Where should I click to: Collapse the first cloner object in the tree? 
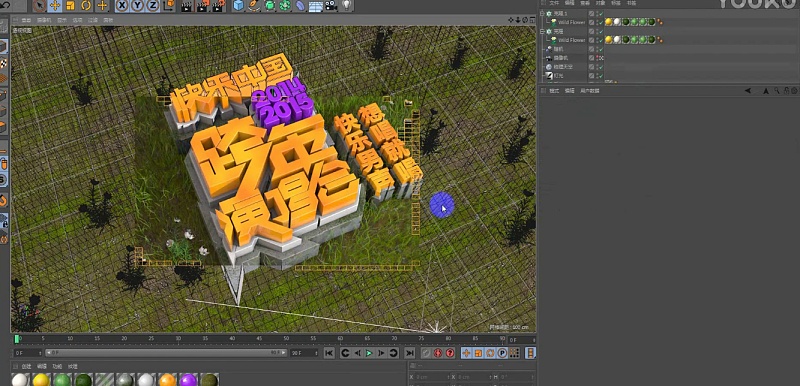(542, 14)
